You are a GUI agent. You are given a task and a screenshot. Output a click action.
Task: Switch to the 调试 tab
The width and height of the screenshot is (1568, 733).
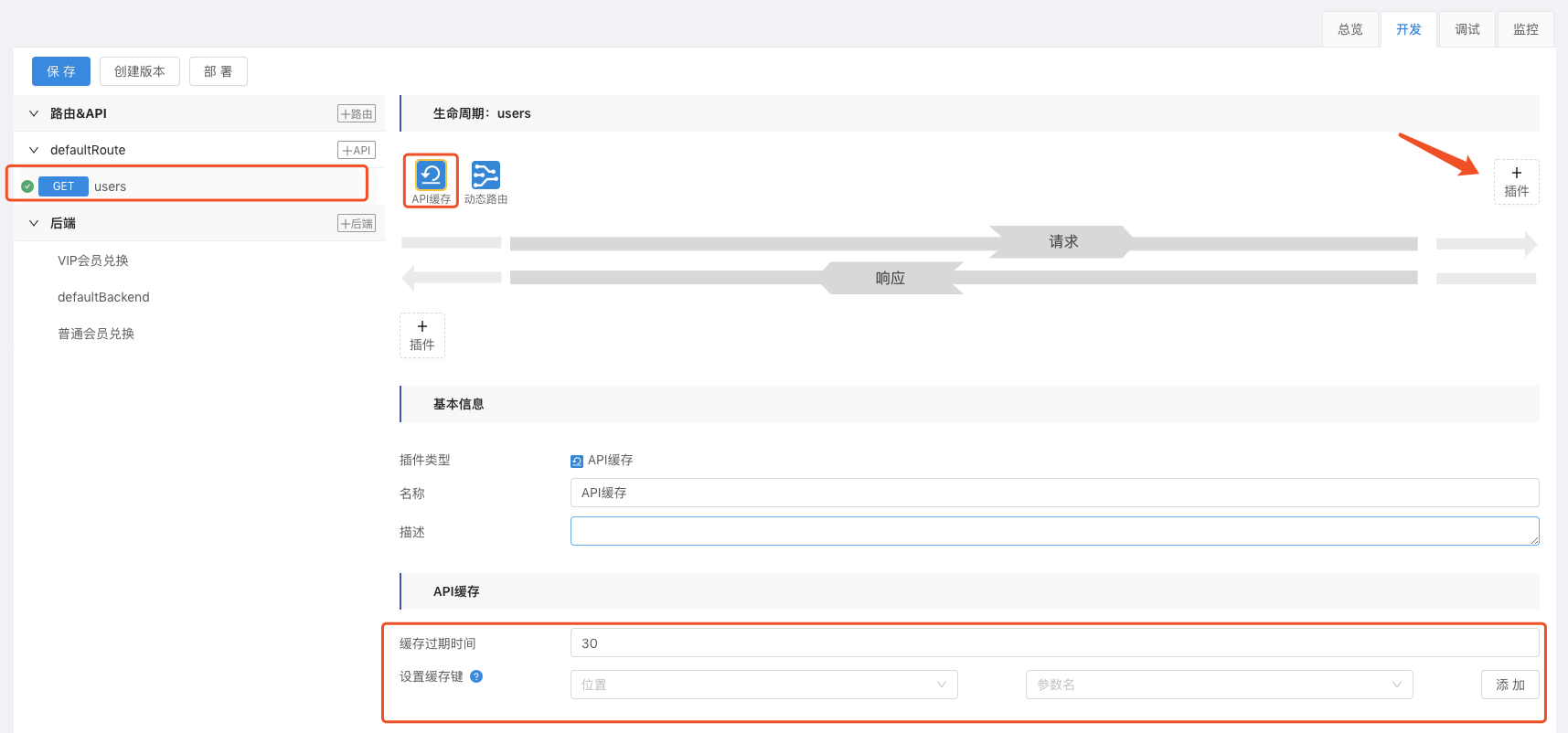1467,29
